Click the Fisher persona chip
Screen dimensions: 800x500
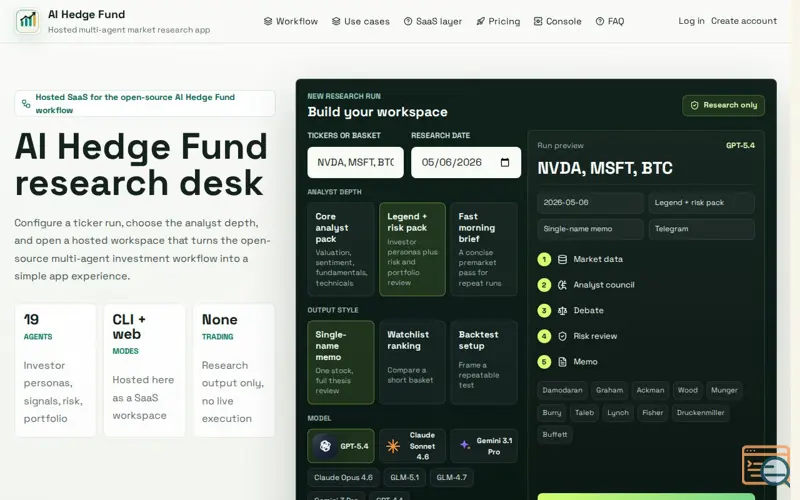point(653,413)
